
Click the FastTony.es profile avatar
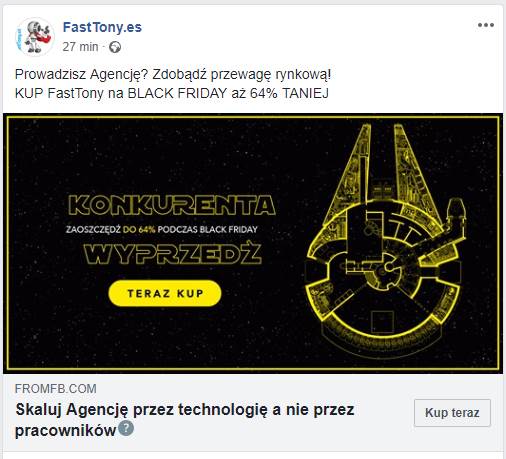click(35, 37)
